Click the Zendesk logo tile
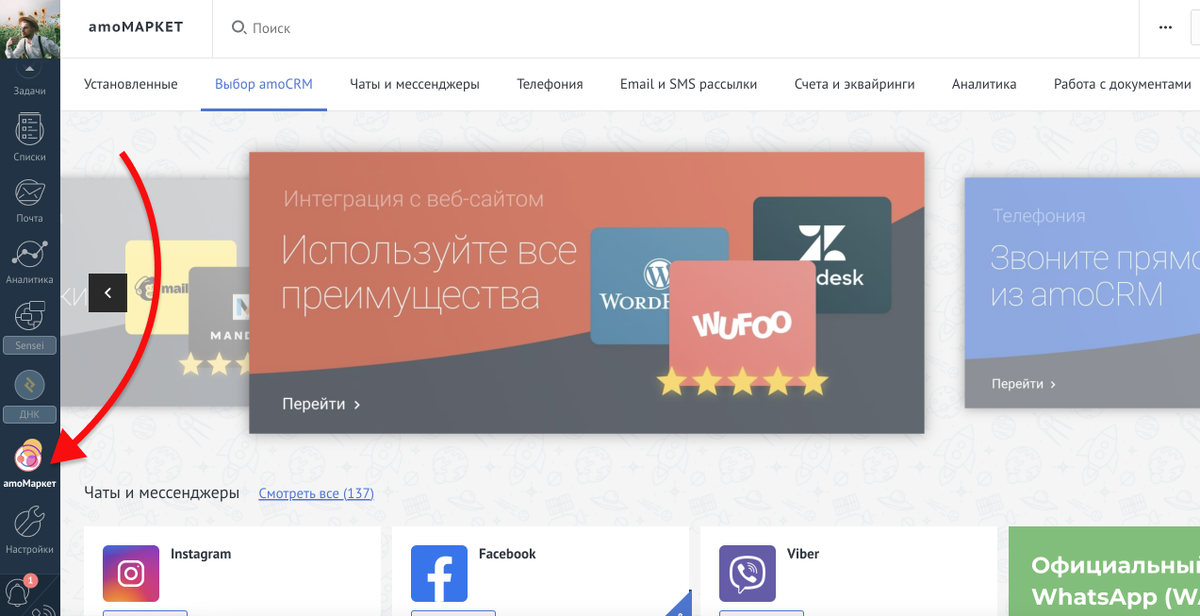This screenshot has height=616, width=1200. pyautogui.click(x=823, y=255)
